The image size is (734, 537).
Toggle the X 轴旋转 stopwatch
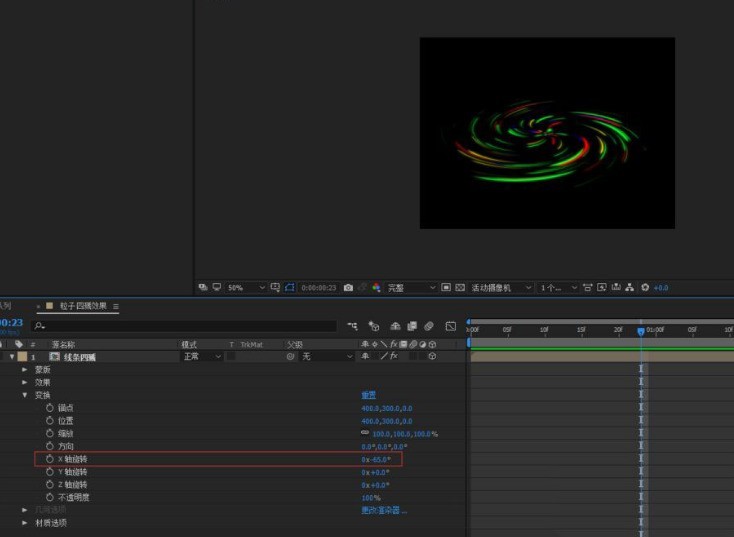50,459
